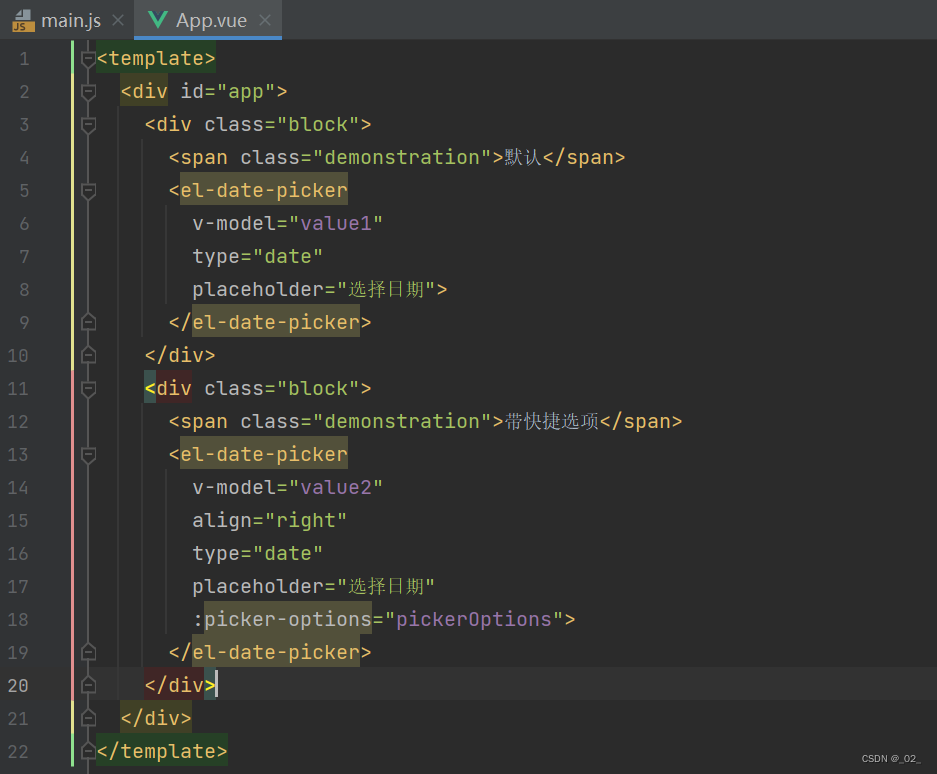This screenshot has width=937, height=774.
Task: Click the Vue logo on the App.vue tab
Action: pyautogui.click(x=155, y=18)
